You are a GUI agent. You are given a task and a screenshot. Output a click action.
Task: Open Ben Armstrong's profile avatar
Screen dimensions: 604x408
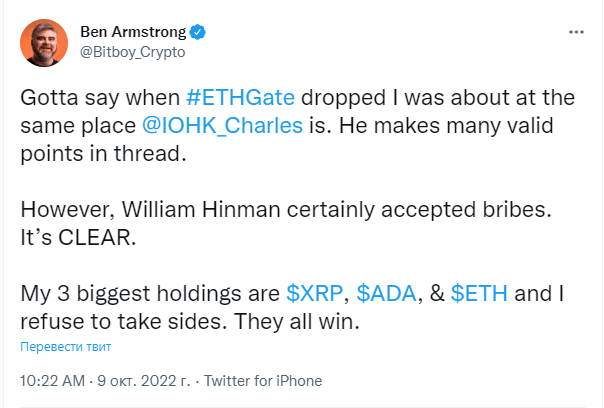point(44,43)
